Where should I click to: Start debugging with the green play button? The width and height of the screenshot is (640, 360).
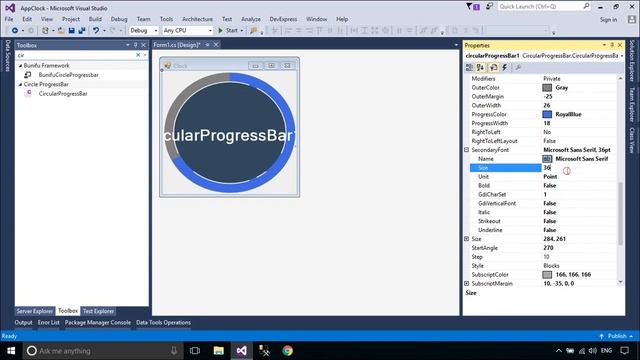[220, 31]
